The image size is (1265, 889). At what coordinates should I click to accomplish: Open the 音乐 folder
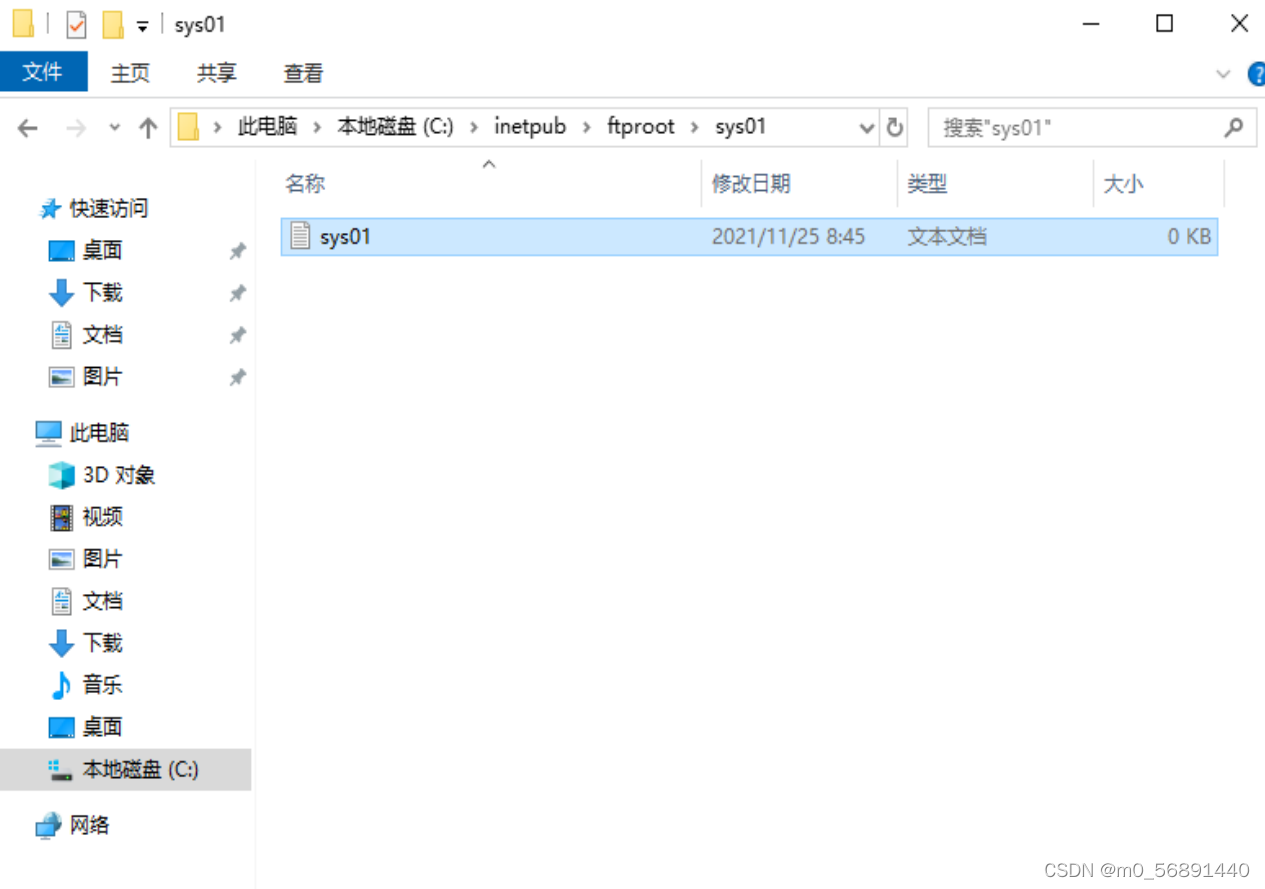coord(102,684)
